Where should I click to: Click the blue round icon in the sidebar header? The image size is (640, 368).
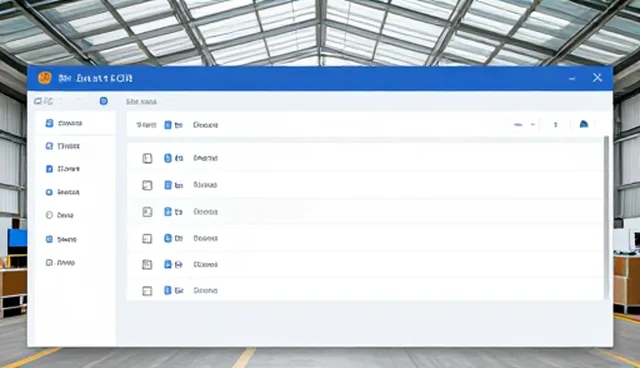pyautogui.click(x=104, y=101)
